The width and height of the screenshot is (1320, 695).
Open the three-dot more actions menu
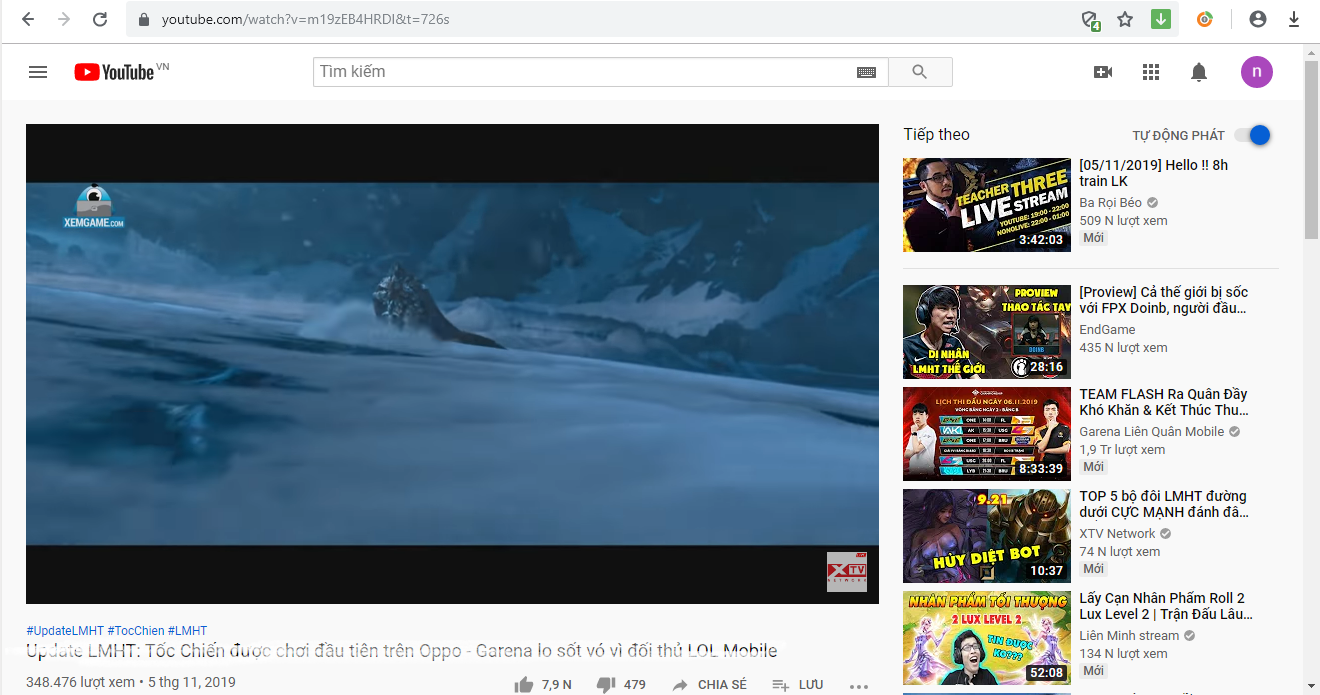click(x=859, y=686)
